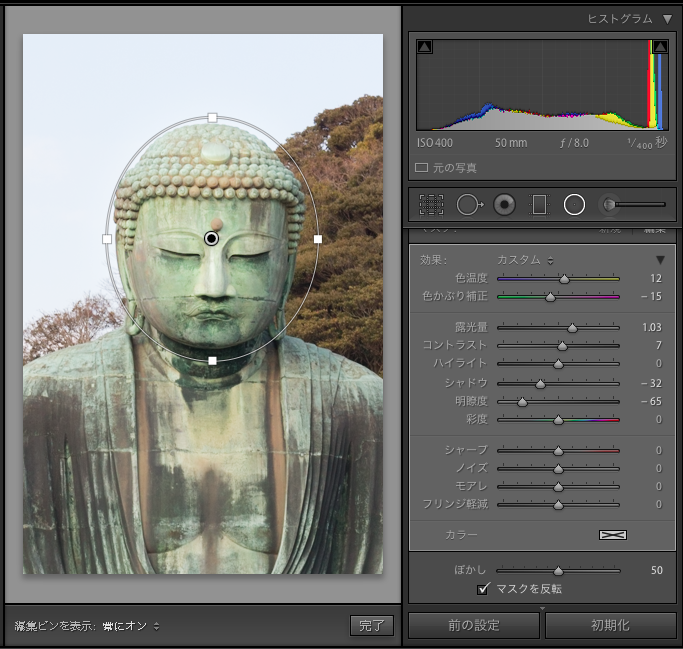Image resolution: width=683 pixels, height=649 pixels.
Task: Click the ぼかし value 50
Action: click(657, 570)
